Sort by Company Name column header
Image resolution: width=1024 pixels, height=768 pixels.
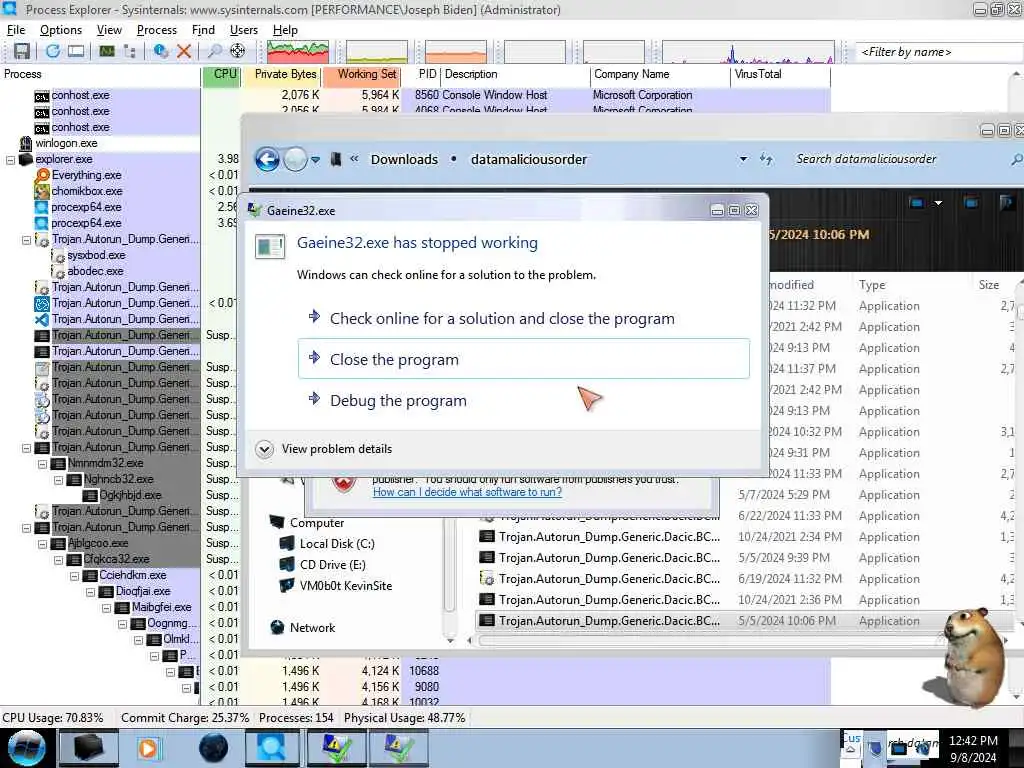[660, 74]
